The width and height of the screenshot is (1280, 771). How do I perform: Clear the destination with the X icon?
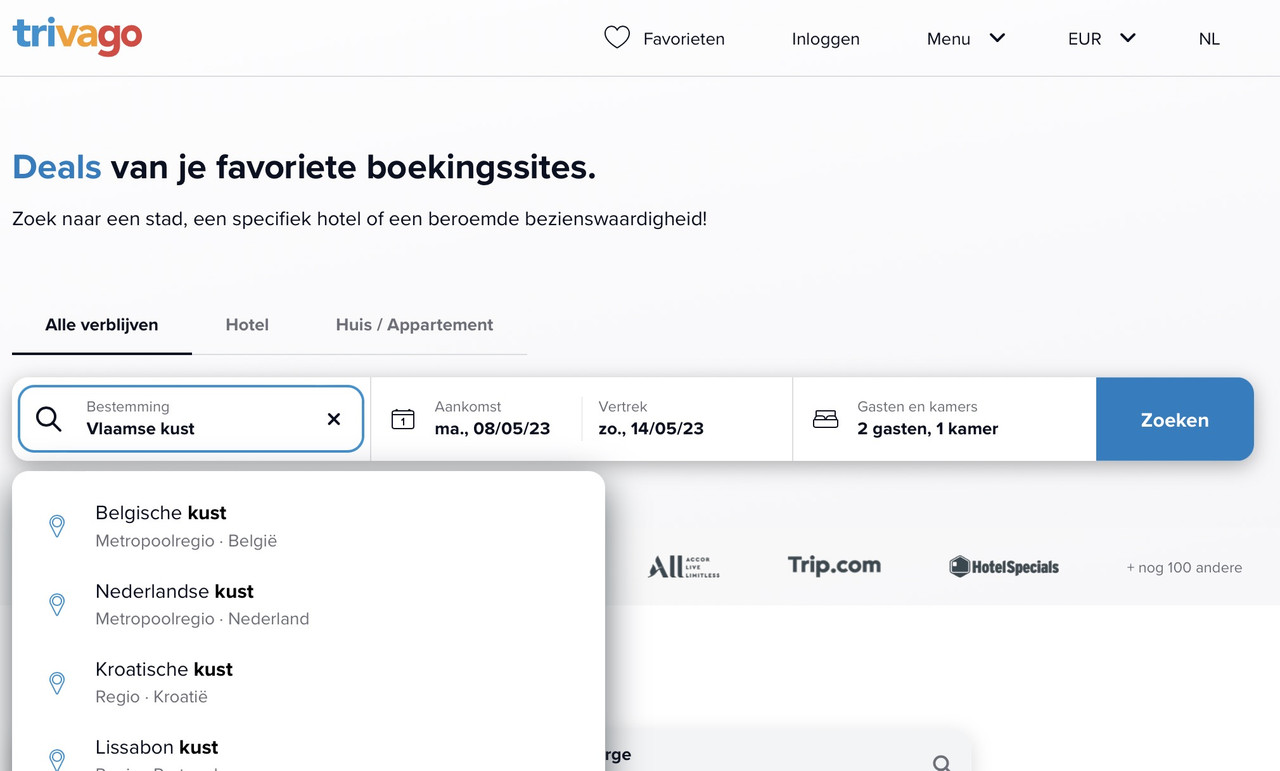[334, 419]
